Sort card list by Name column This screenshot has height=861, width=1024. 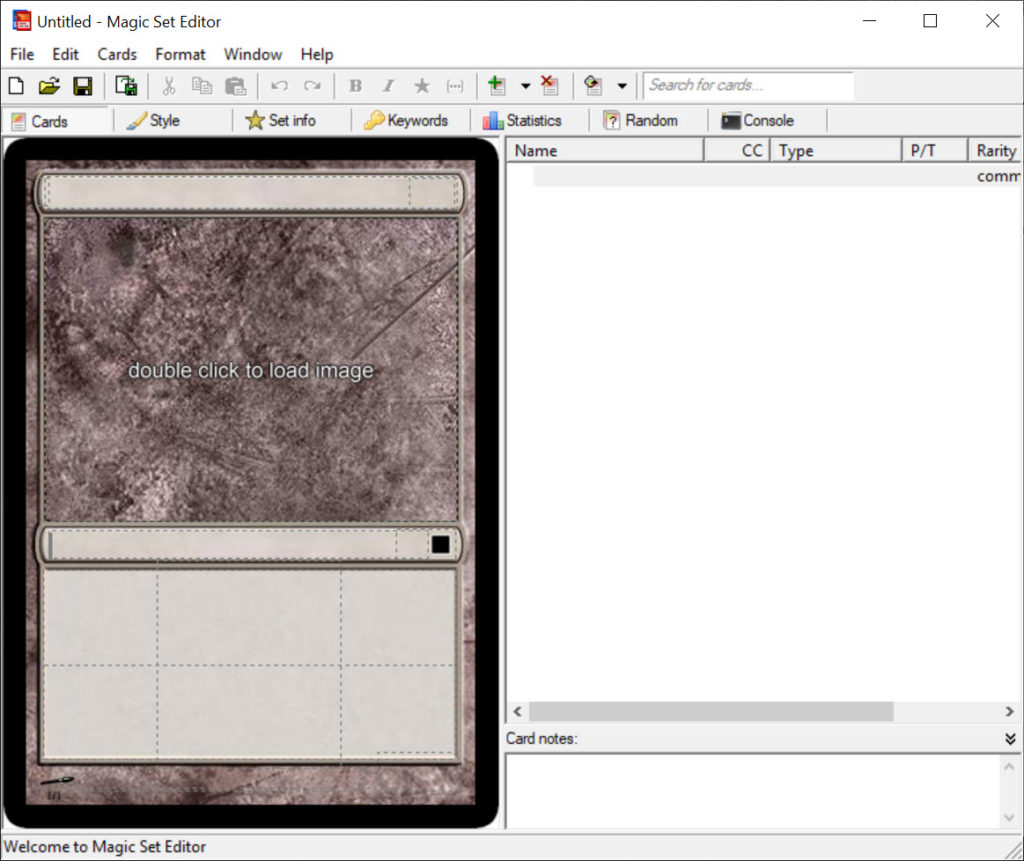pos(605,150)
